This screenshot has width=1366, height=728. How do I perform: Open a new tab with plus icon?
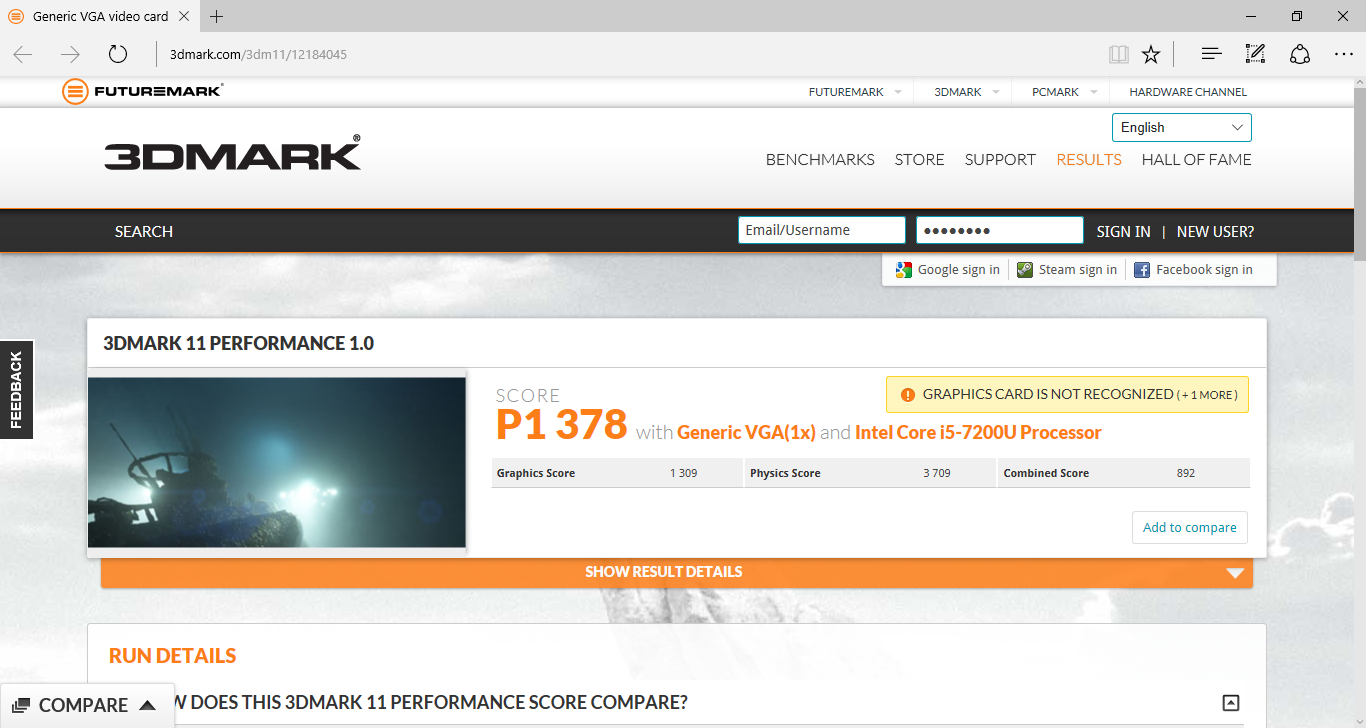point(217,16)
